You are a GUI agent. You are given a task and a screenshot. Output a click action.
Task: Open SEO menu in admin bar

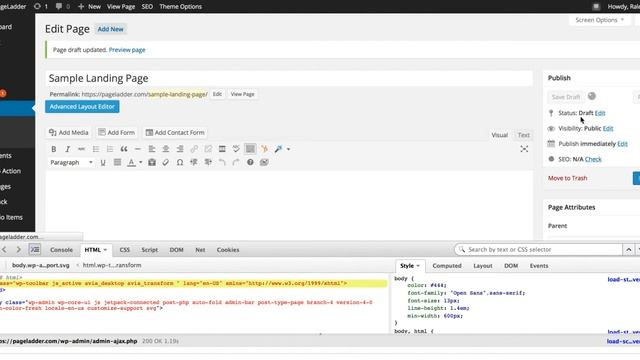(x=147, y=7)
